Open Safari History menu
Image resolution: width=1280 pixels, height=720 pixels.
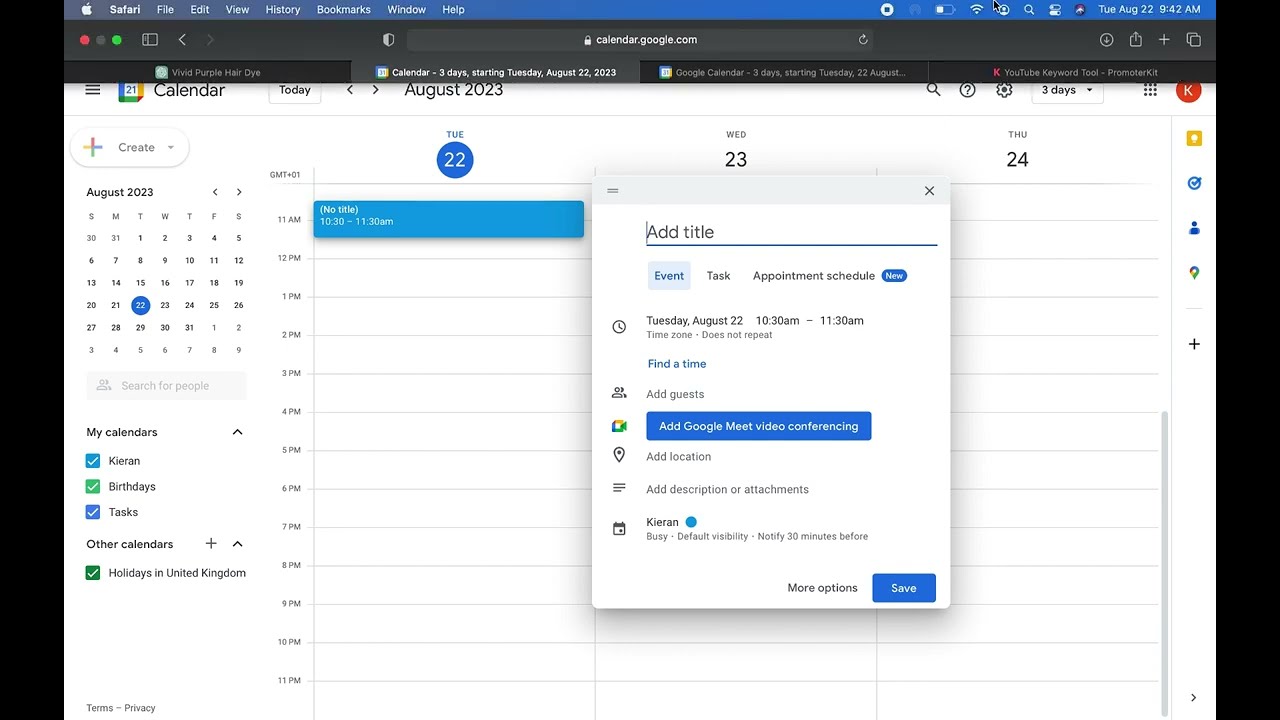click(x=283, y=9)
